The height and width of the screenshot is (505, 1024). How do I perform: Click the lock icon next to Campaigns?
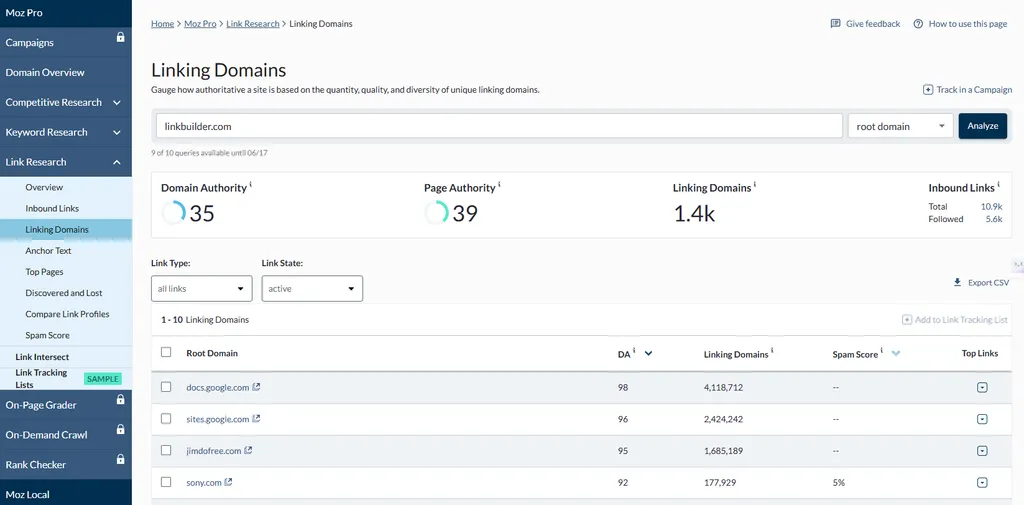(120, 38)
